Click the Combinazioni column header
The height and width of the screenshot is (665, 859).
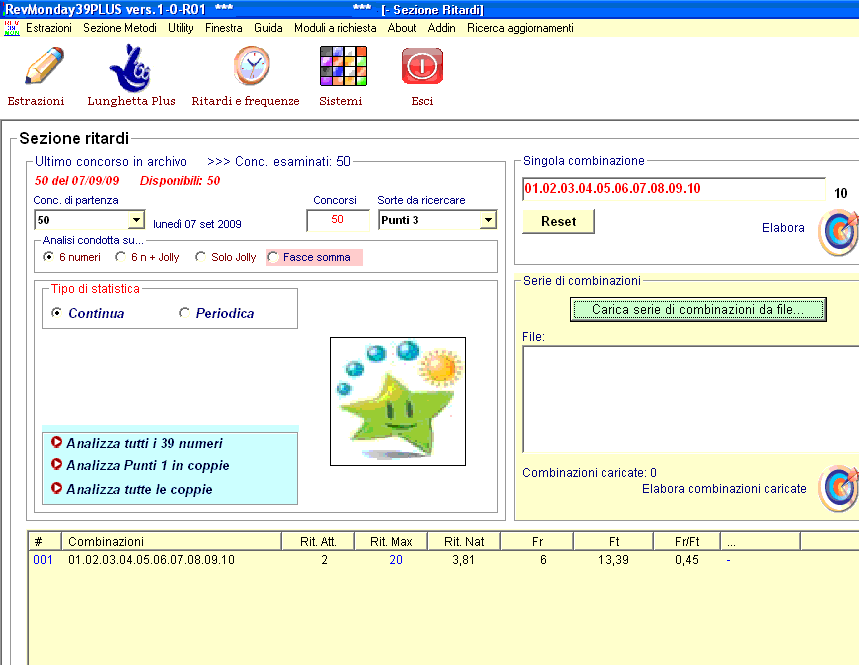[x=171, y=541]
